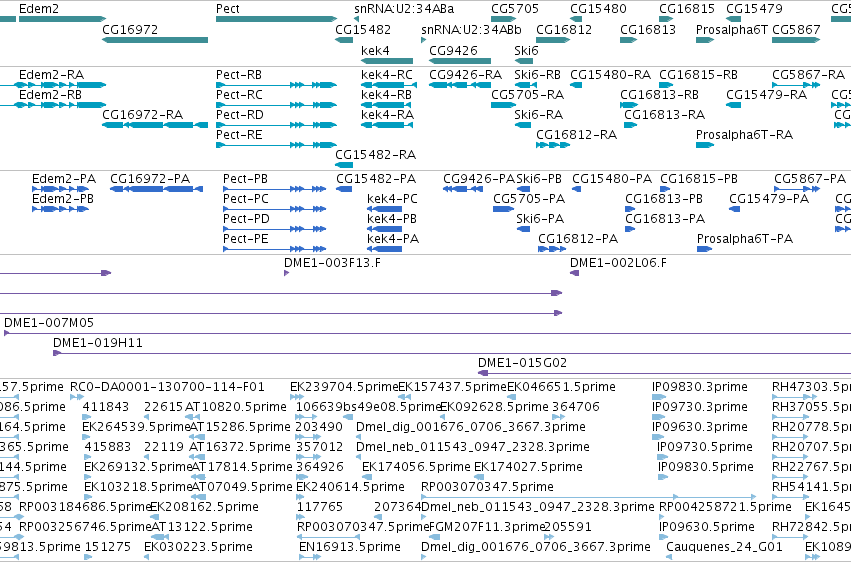
Task: Select the Prosalpha6T gene feature
Action: (705, 40)
